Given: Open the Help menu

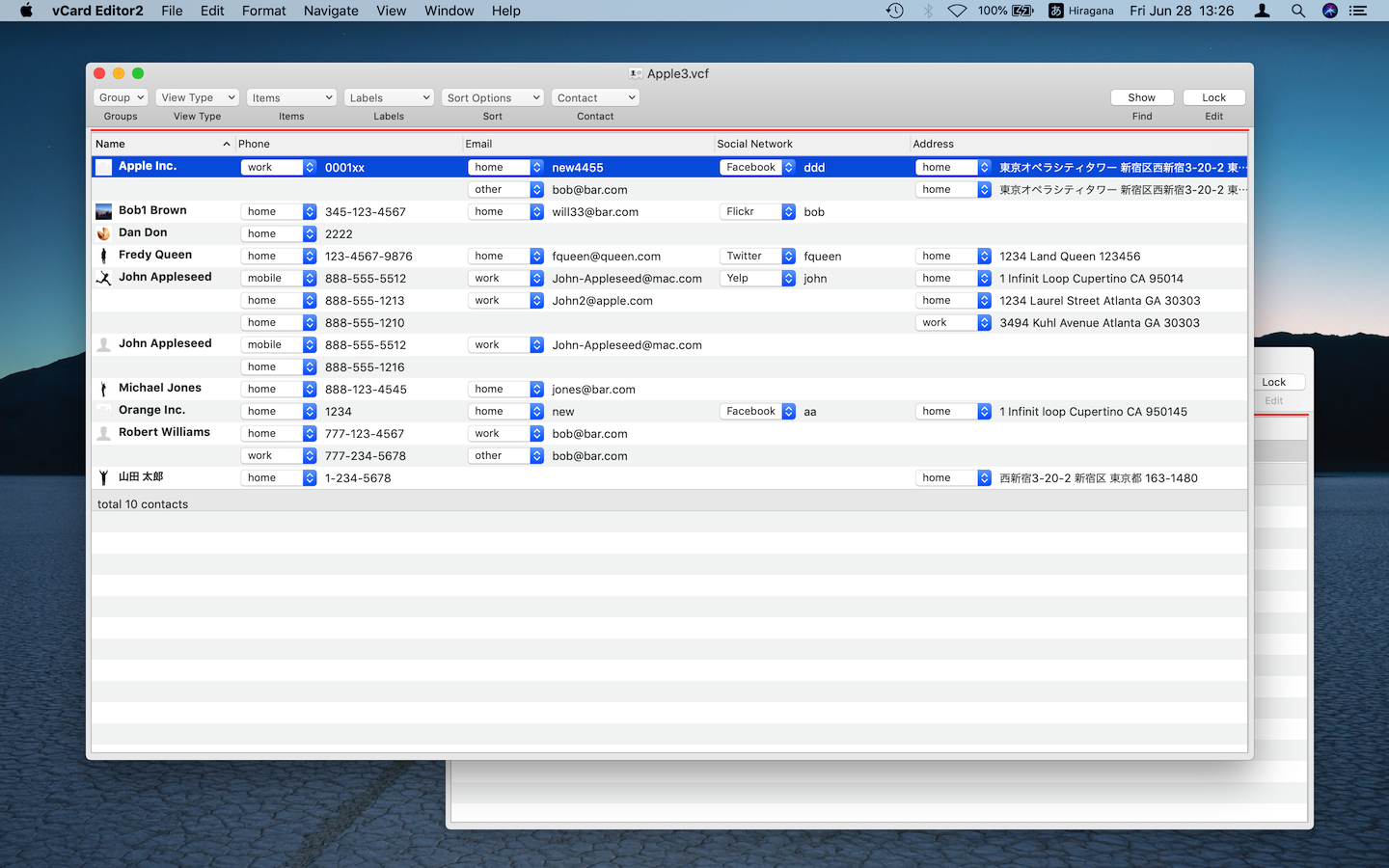Looking at the screenshot, I should coord(505,11).
